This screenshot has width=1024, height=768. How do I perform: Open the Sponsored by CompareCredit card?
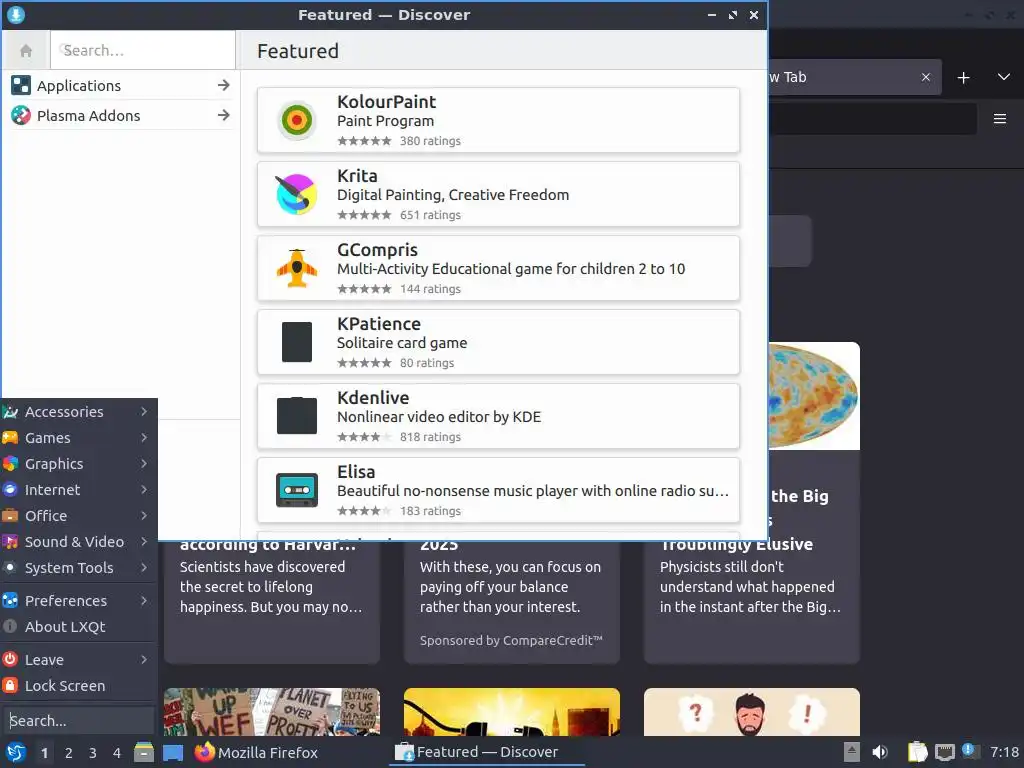[x=511, y=601]
